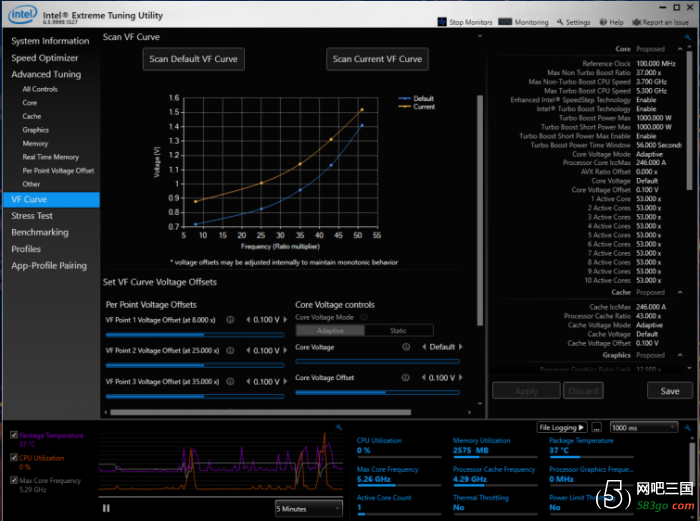
Task: Show info for Core Voltage setting
Action: [x=406, y=347]
